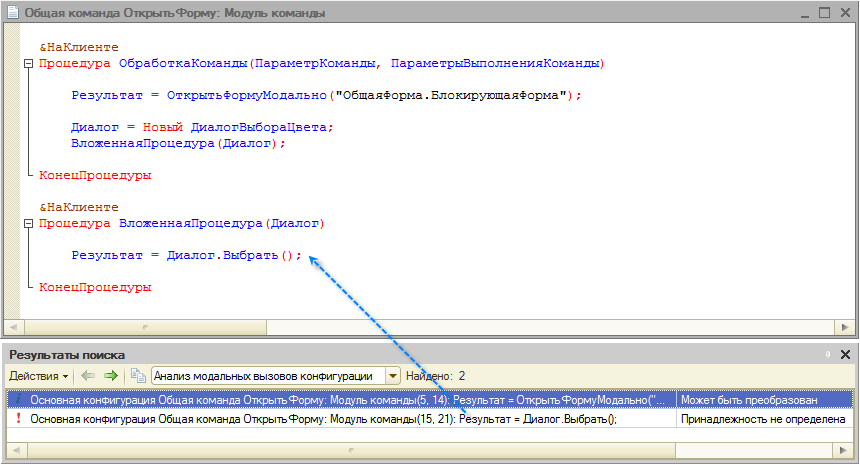This screenshot has width=860, height=465.
Task: Click the Принадлежность не определена status cell
Action: (764, 419)
